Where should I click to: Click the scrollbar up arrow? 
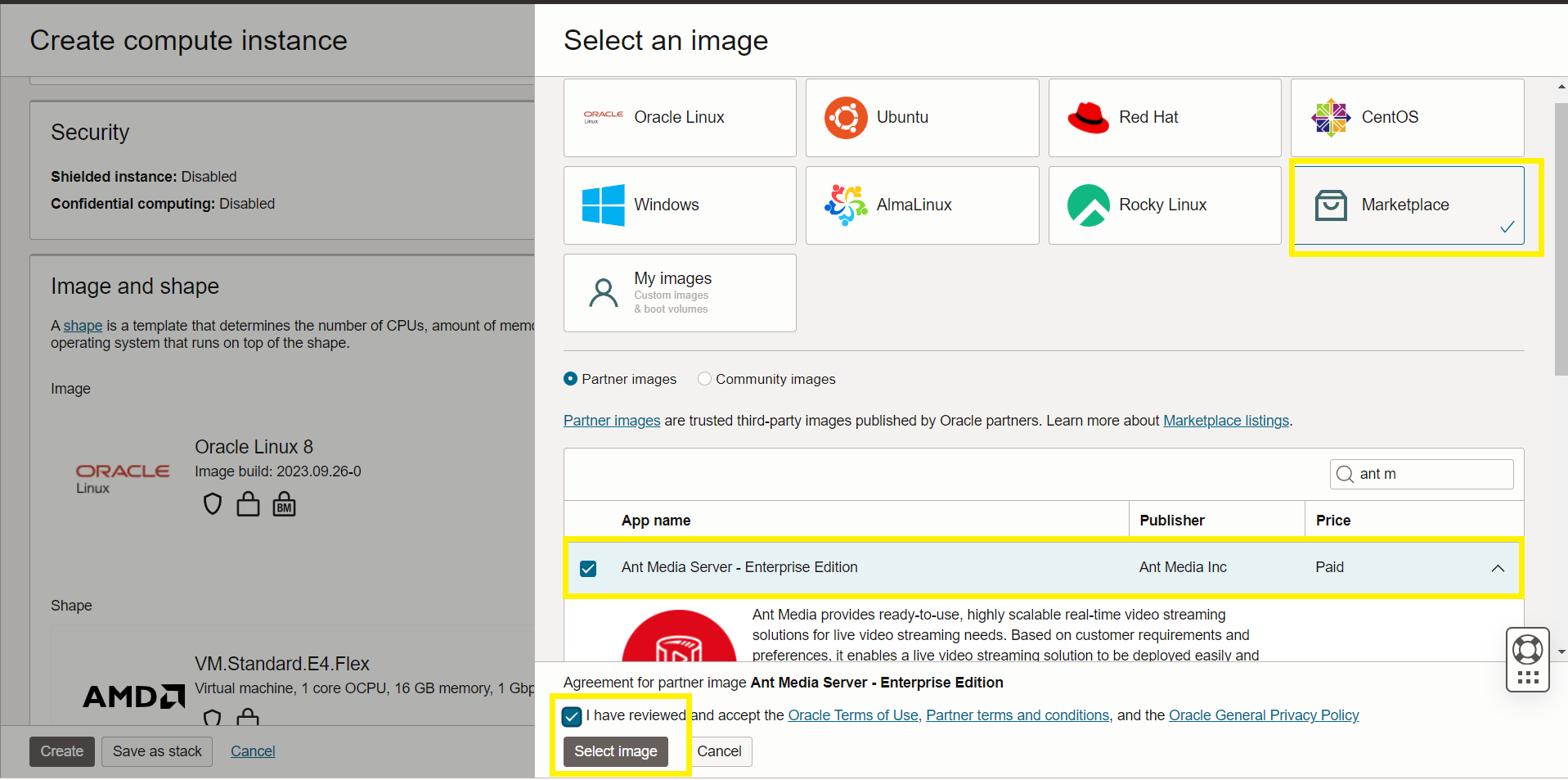pyautogui.click(x=1561, y=86)
